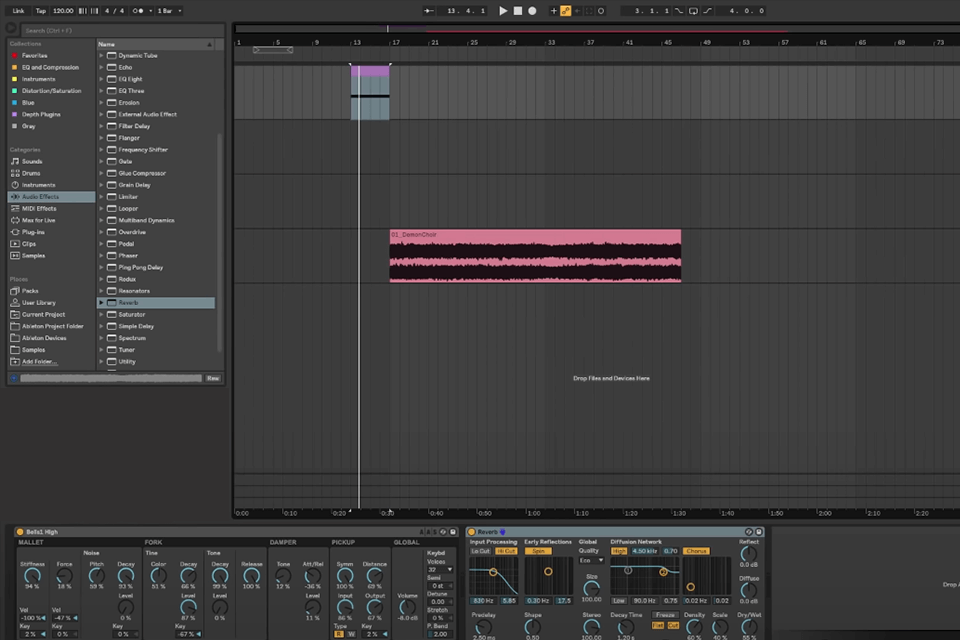Expand the Reverb entry in the effects list
Screen dimensions: 960x640
pyautogui.click(x=103, y=302)
